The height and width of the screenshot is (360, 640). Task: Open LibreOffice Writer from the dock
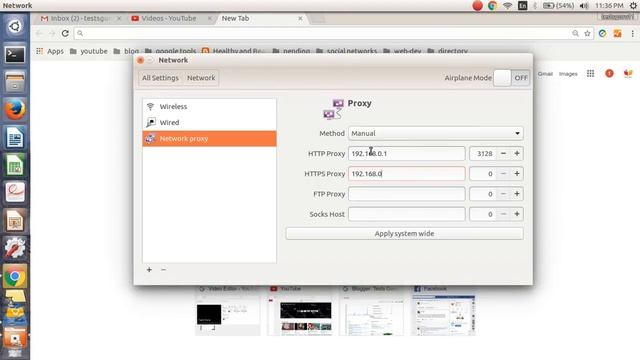[x=15, y=137]
